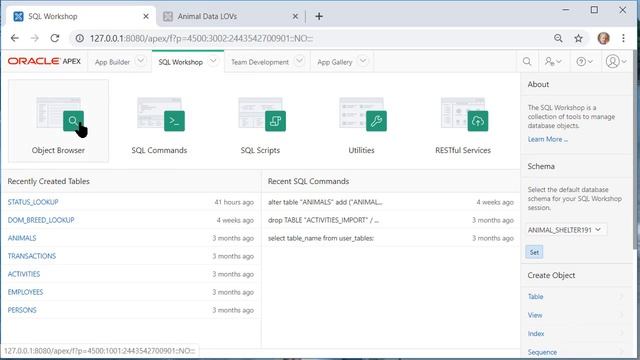Open the ACTIVITIES table link
640x360 pixels.
(x=24, y=274)
